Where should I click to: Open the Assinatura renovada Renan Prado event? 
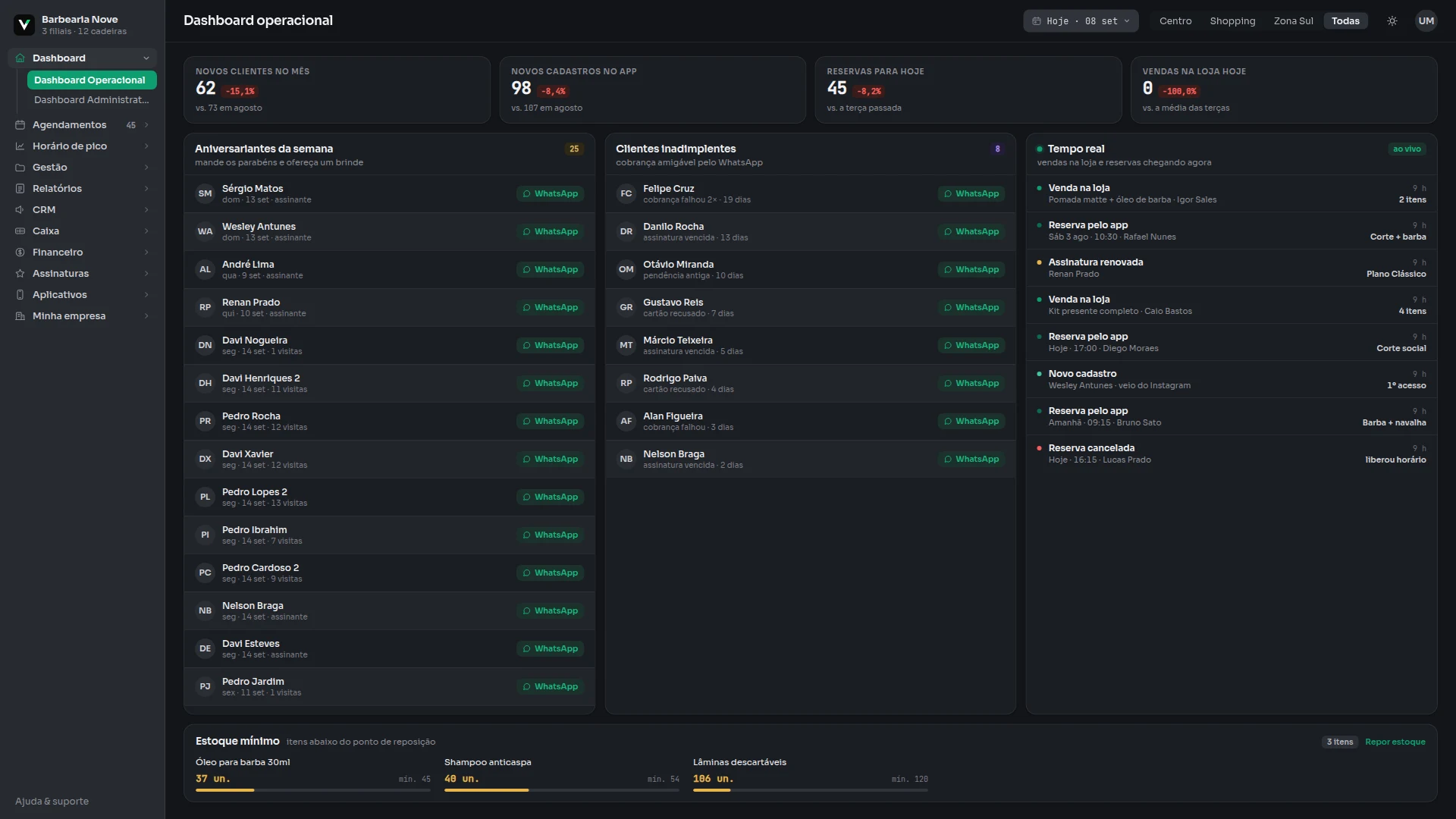pos(1232,268)
